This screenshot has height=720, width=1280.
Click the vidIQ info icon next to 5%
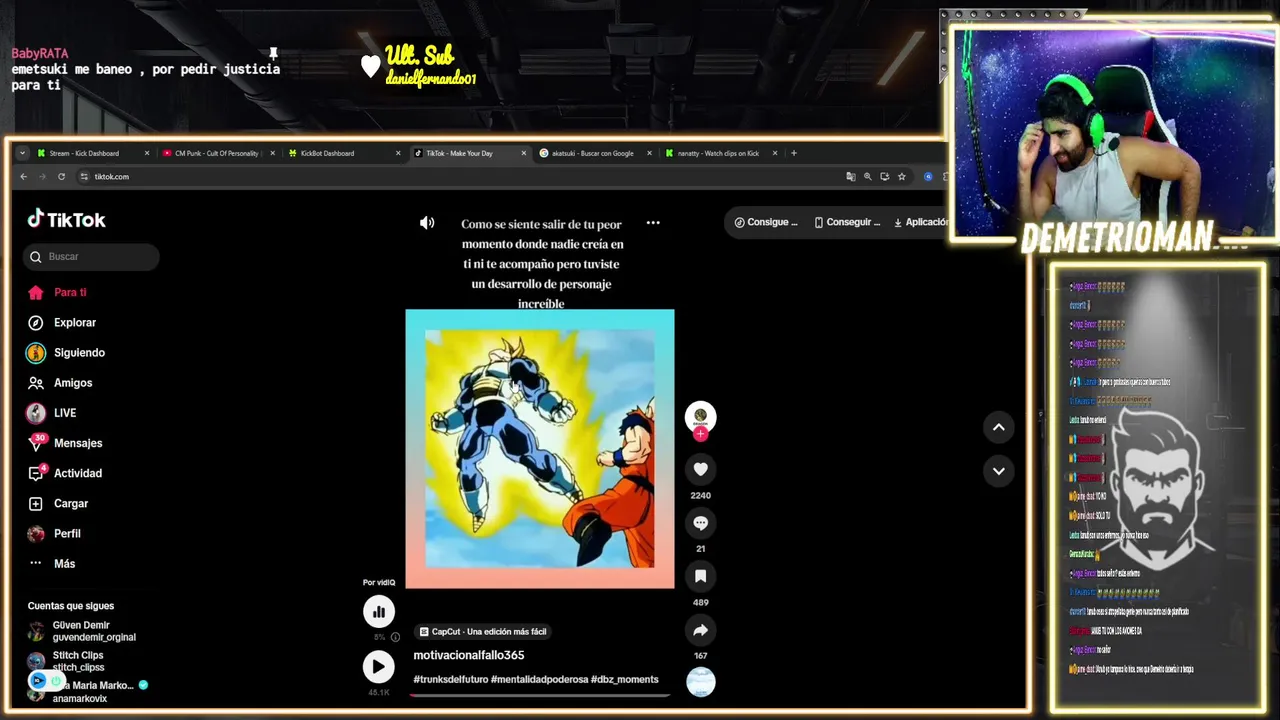click(x=395, y=637)
